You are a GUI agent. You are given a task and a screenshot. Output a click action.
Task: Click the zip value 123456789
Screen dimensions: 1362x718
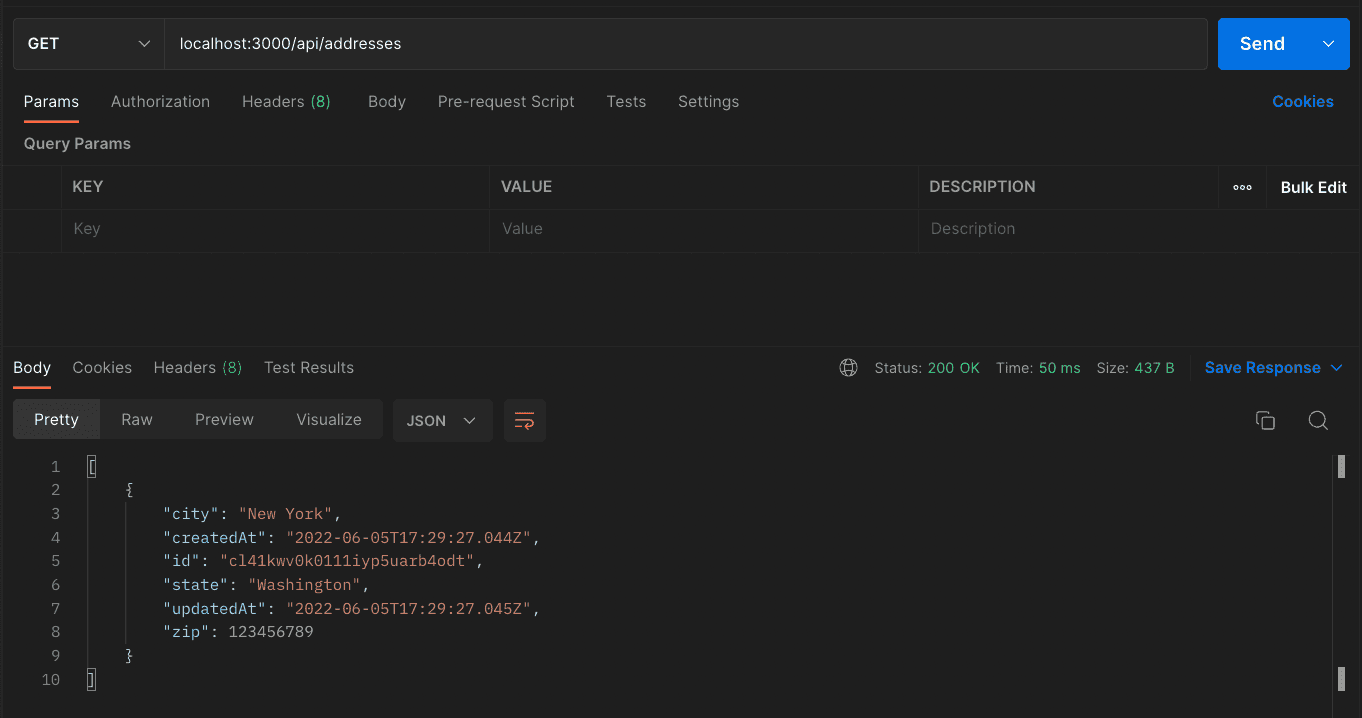coord(271,632)
